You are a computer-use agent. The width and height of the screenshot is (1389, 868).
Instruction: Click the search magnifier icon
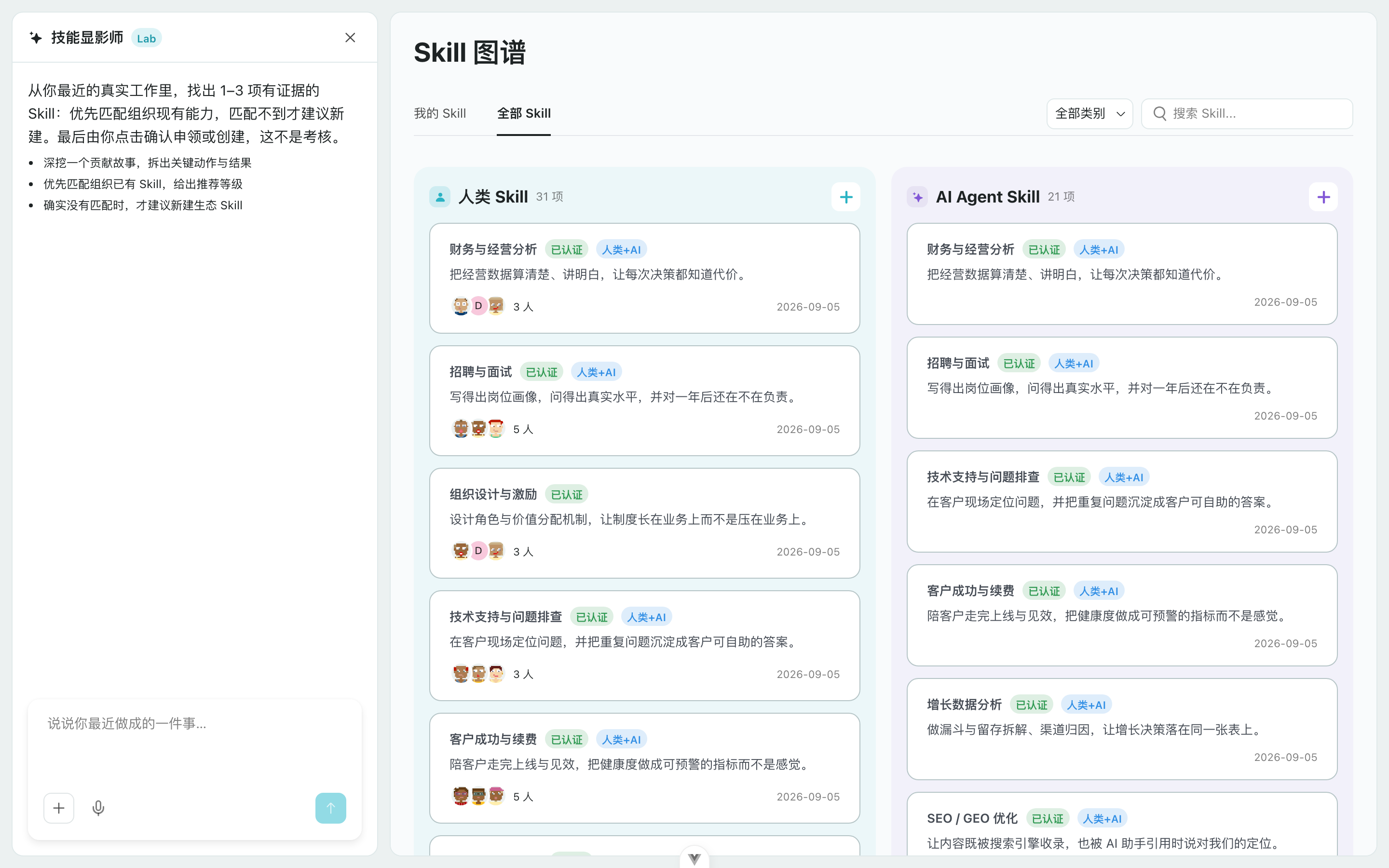coord(1159,114)
